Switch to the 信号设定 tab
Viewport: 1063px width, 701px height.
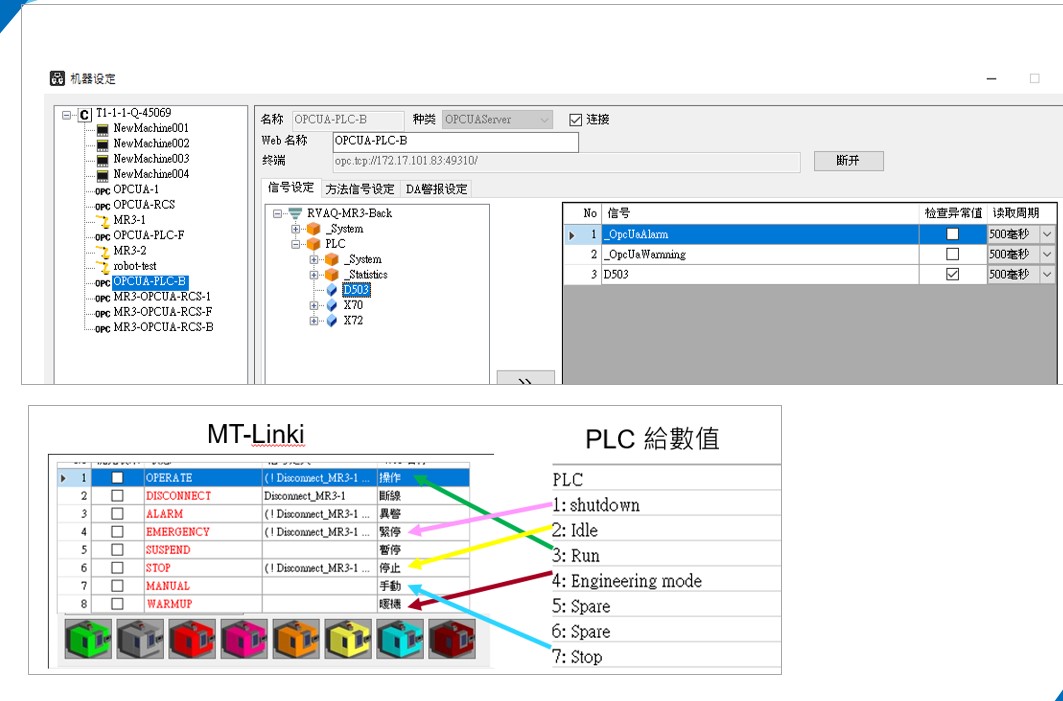[x=291, y=188]
